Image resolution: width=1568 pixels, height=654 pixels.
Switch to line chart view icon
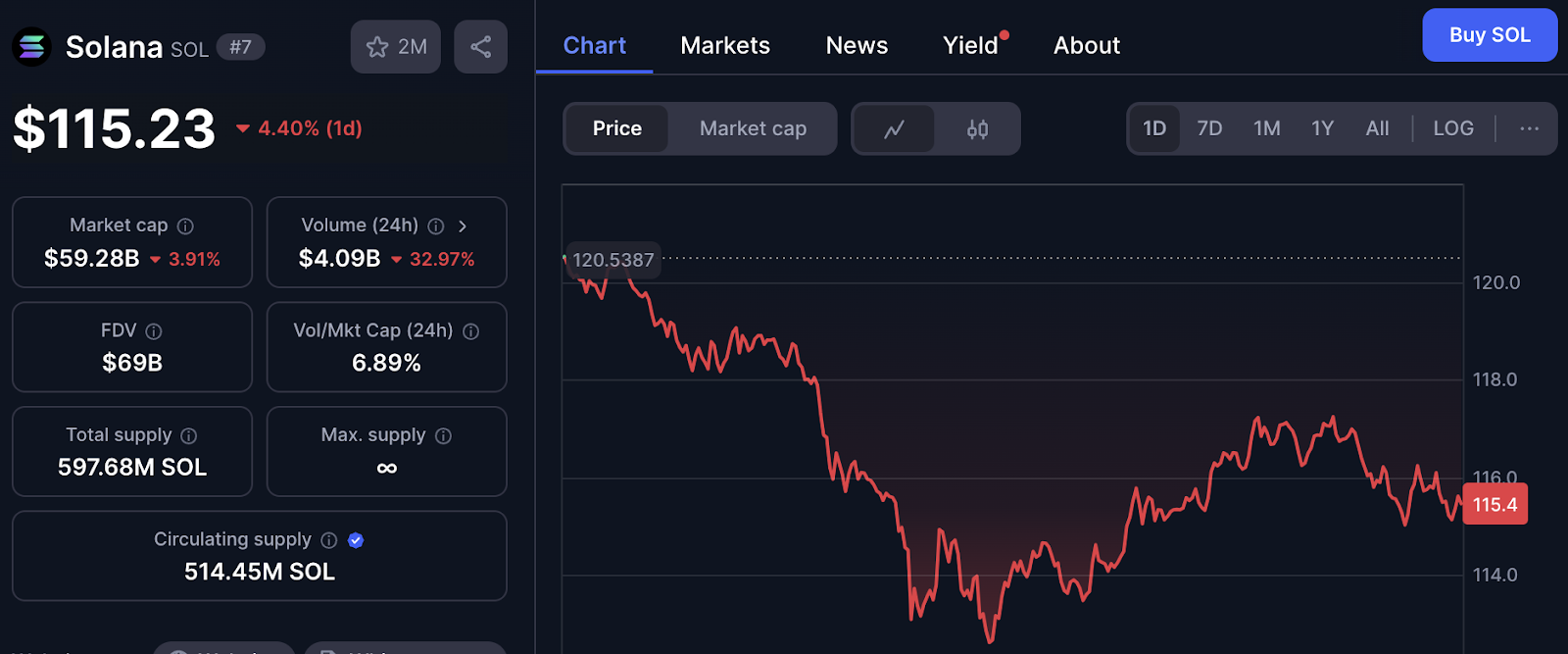[x=894, y=128]
